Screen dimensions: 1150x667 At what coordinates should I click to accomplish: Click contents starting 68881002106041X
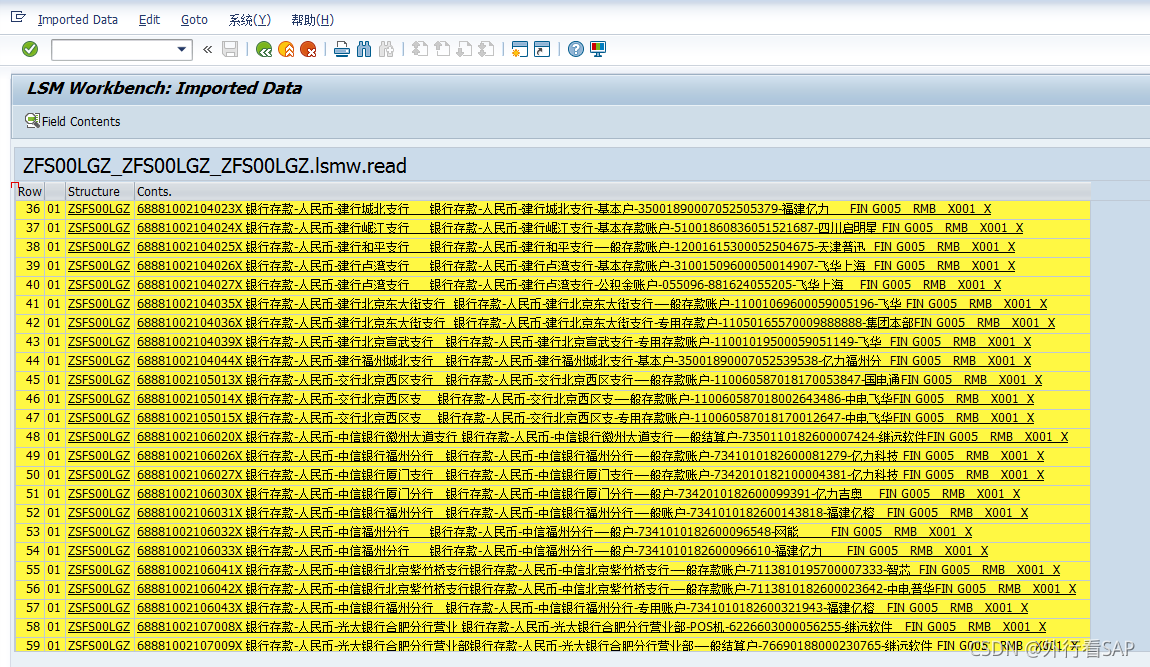[x=599, y=570]
